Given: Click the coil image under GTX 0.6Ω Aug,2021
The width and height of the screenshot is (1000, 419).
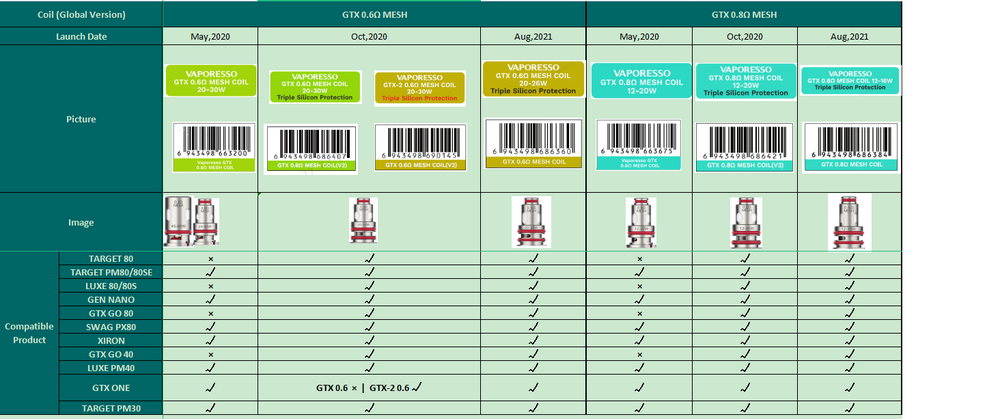Looking at the screenshot, I should tap(531, 220).
